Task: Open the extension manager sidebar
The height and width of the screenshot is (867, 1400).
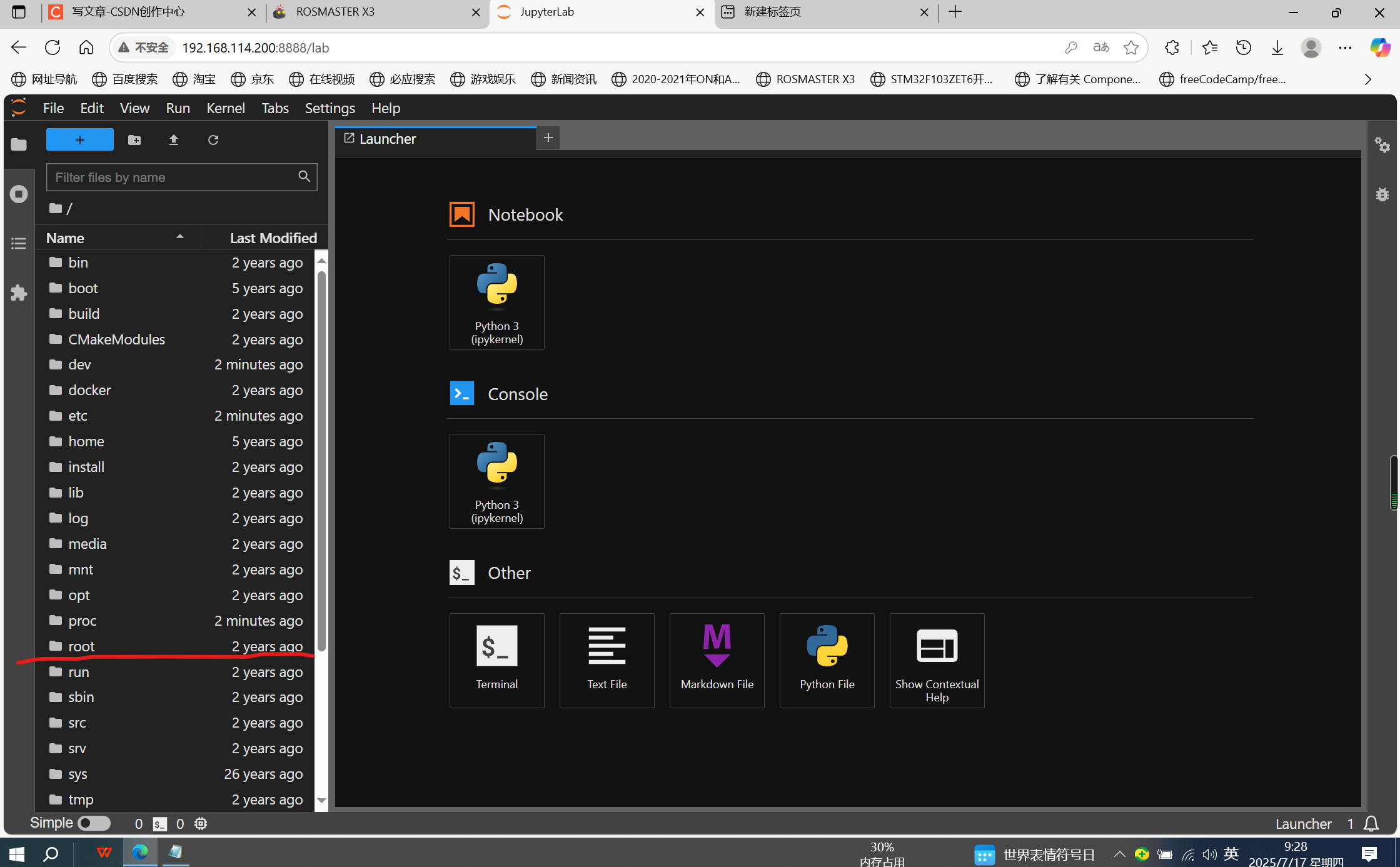Action: pos(18,293)
